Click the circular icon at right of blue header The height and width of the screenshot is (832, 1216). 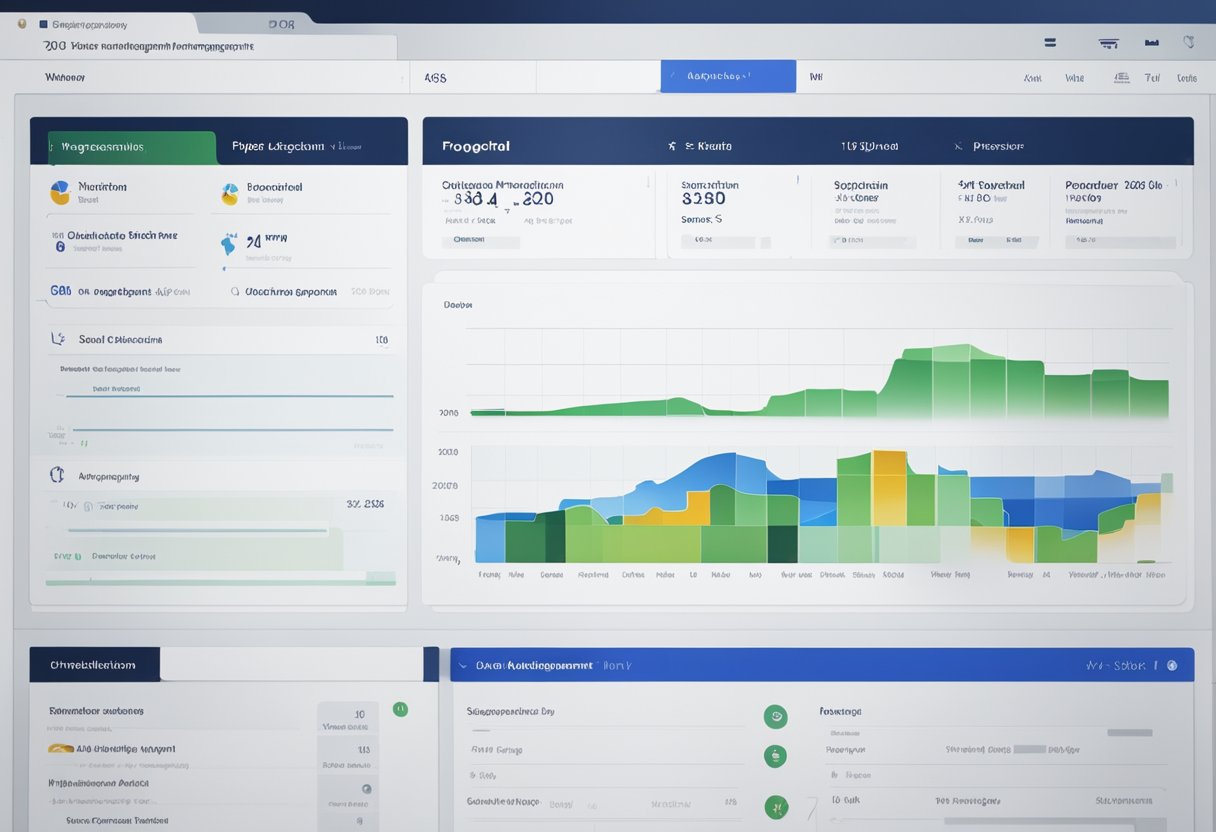tap(1172, 665)
